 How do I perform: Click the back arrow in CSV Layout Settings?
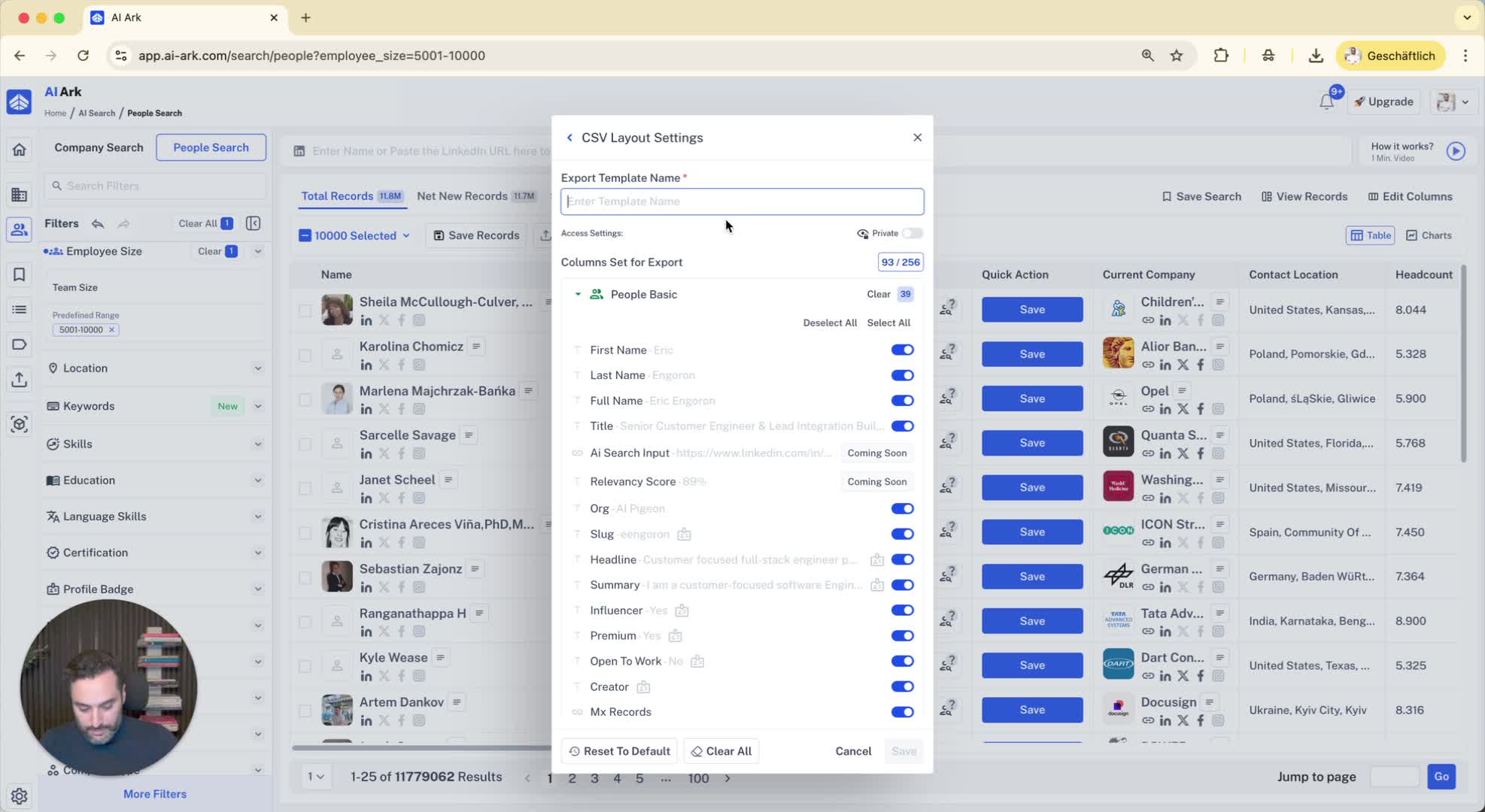coord(569,138)
